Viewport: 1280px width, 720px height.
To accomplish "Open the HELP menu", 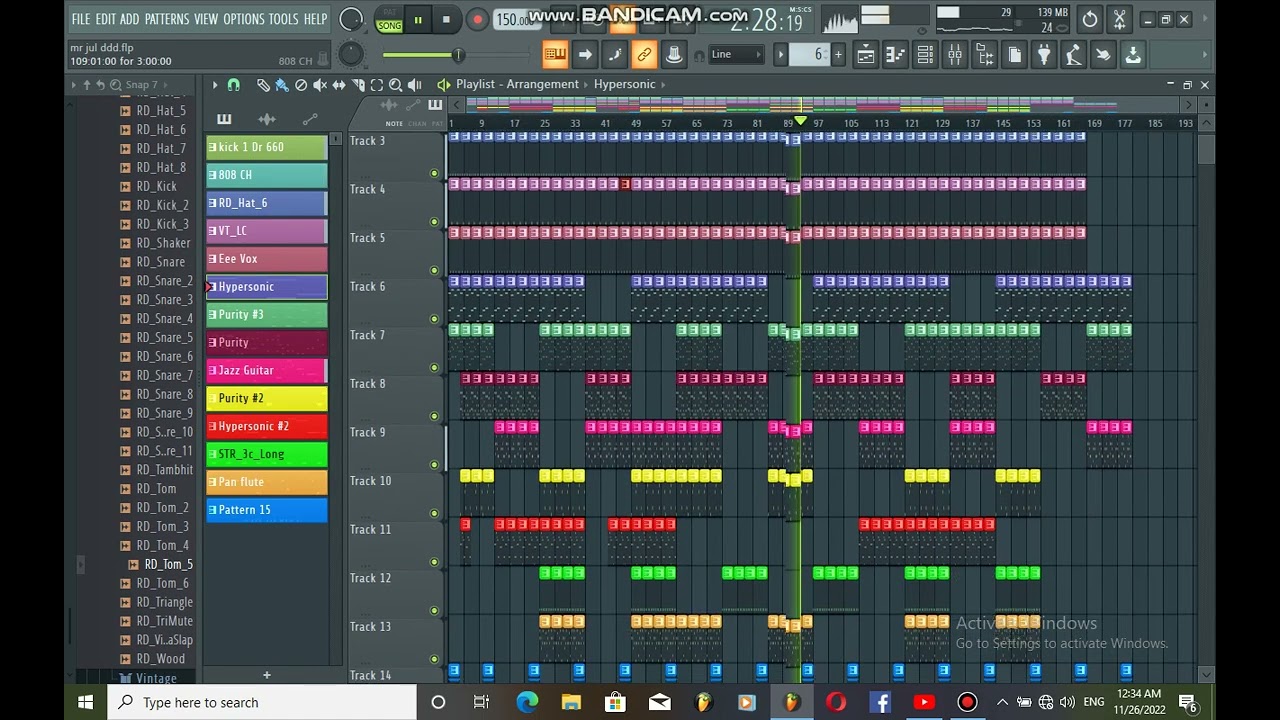I will coord(315,19).
